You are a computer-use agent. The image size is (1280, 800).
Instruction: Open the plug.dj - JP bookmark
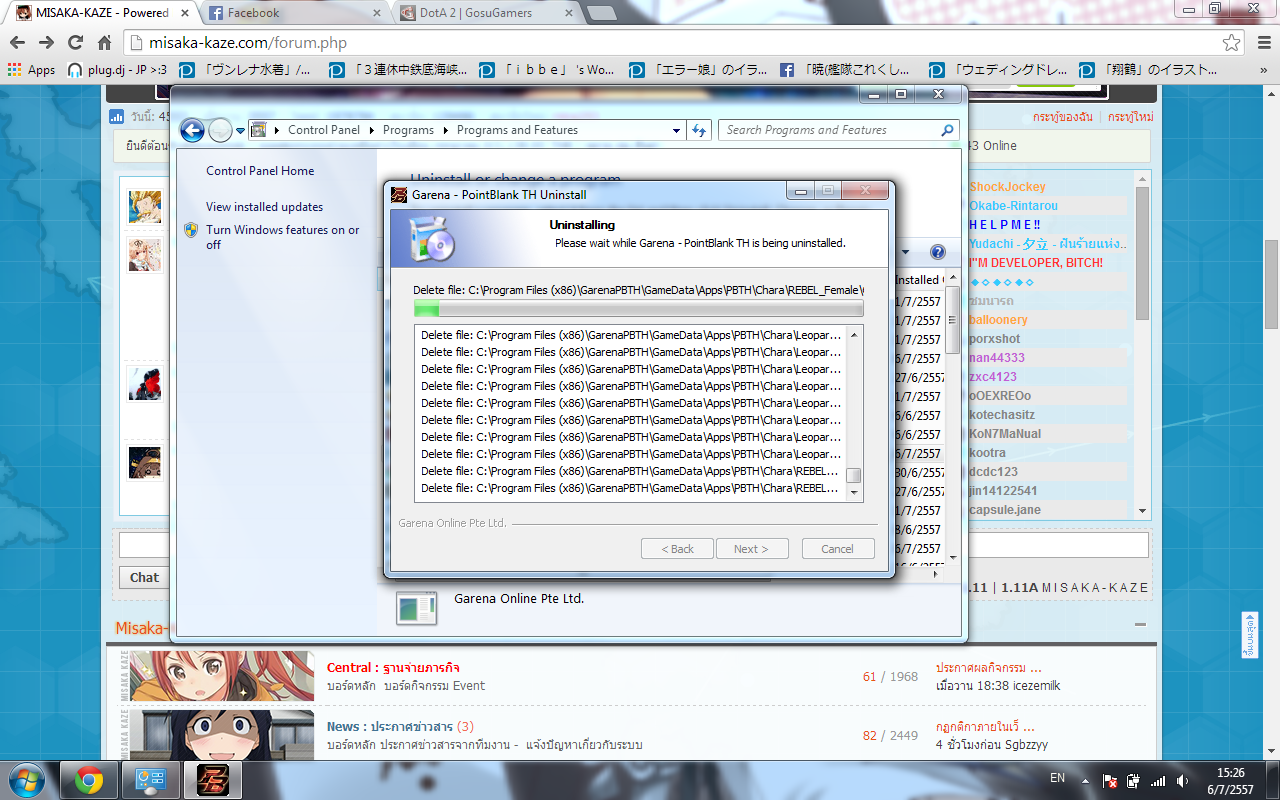tap(117, 70)
